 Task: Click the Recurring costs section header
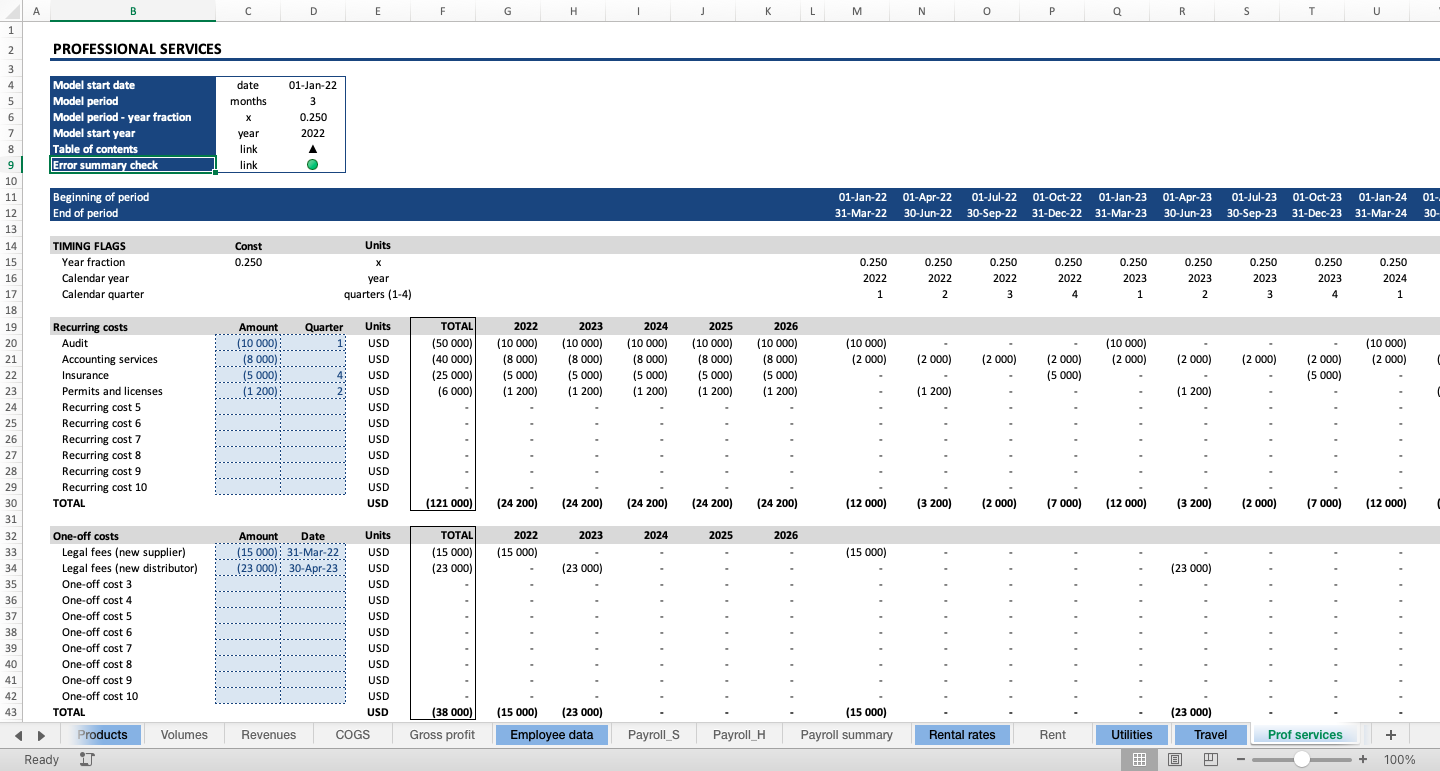tap(133, 327)
